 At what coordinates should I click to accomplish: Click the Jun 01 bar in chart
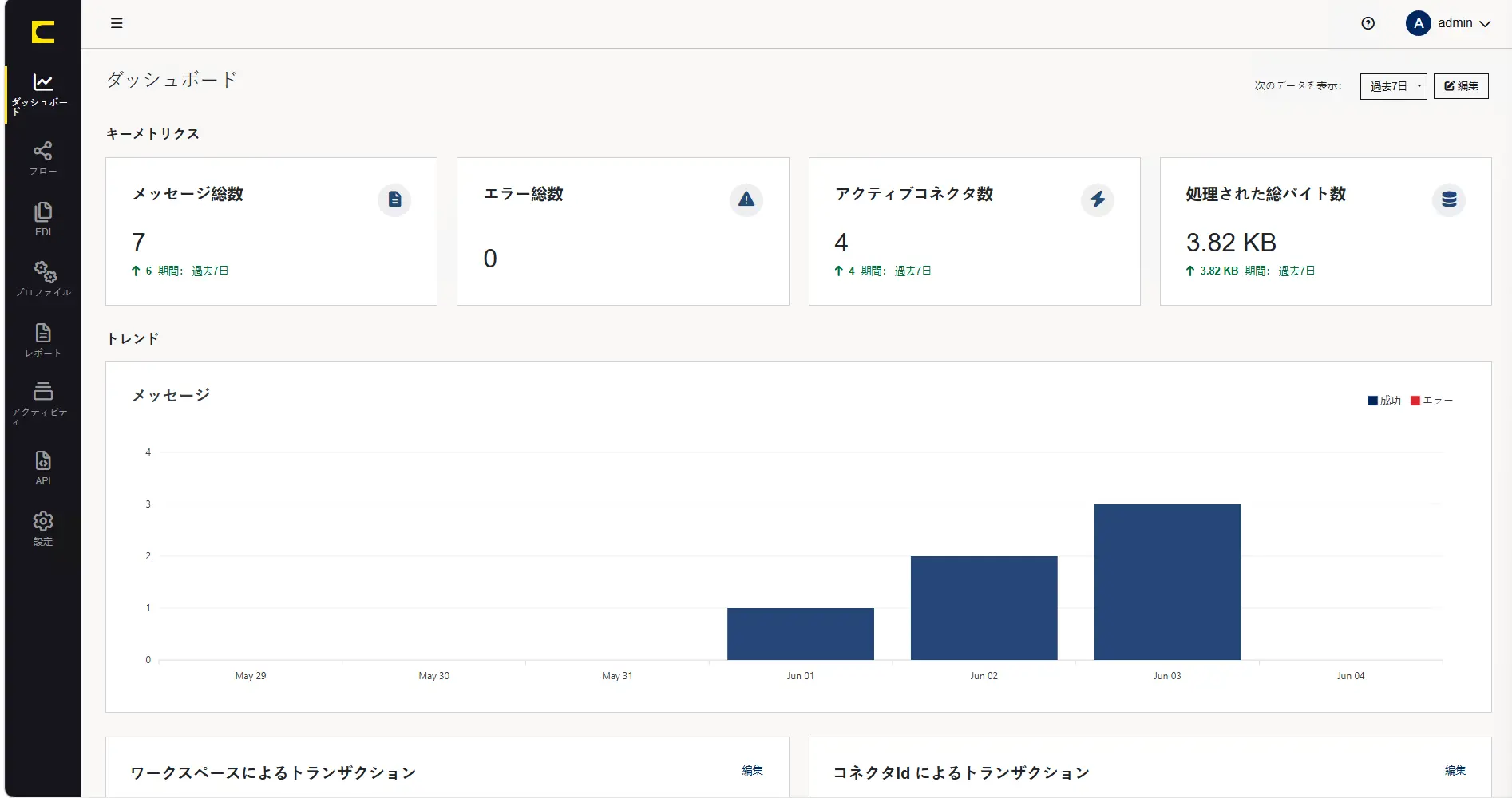coord(801,634)
